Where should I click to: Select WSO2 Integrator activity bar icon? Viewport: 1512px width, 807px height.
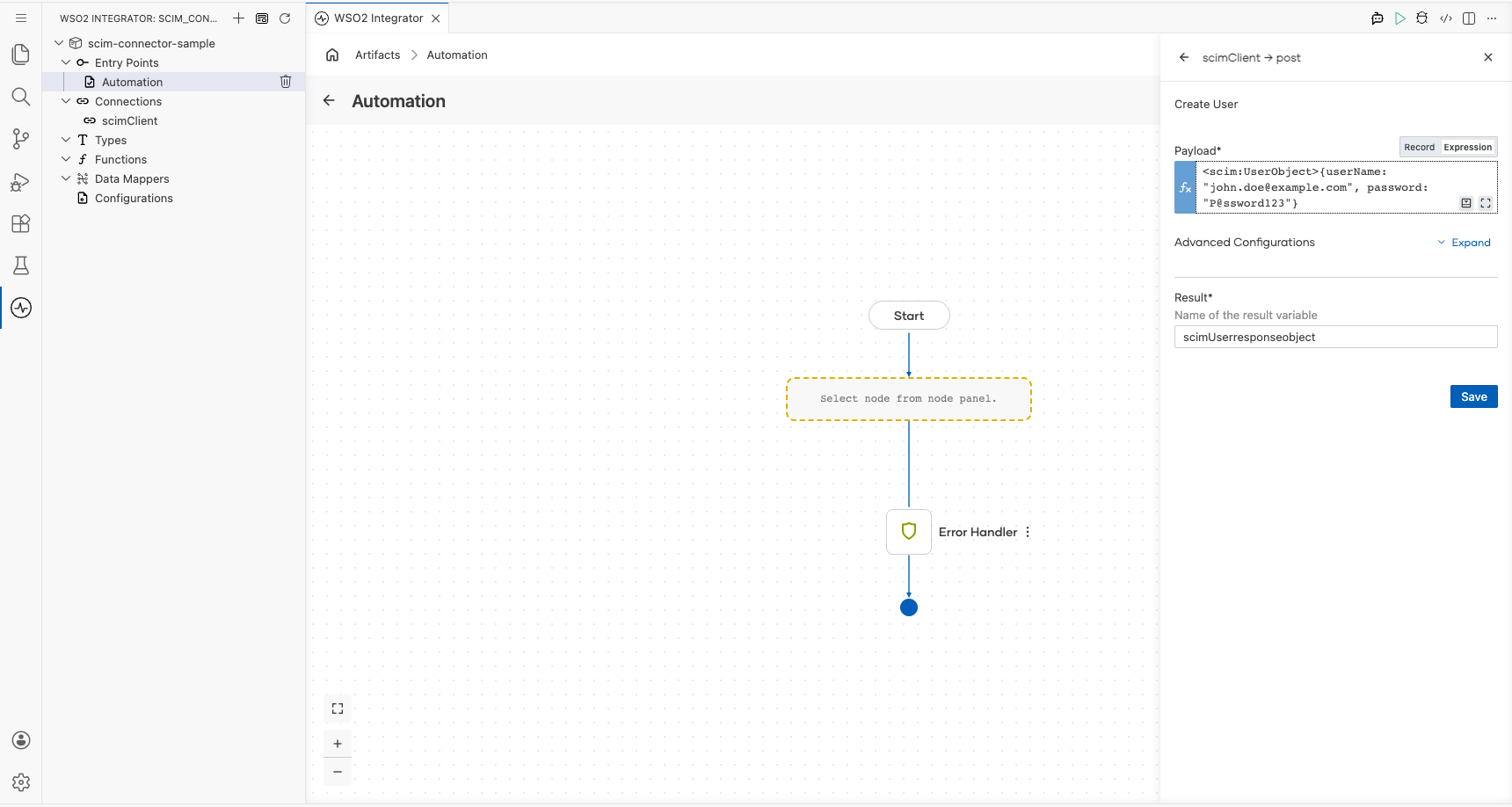(21, 308)
